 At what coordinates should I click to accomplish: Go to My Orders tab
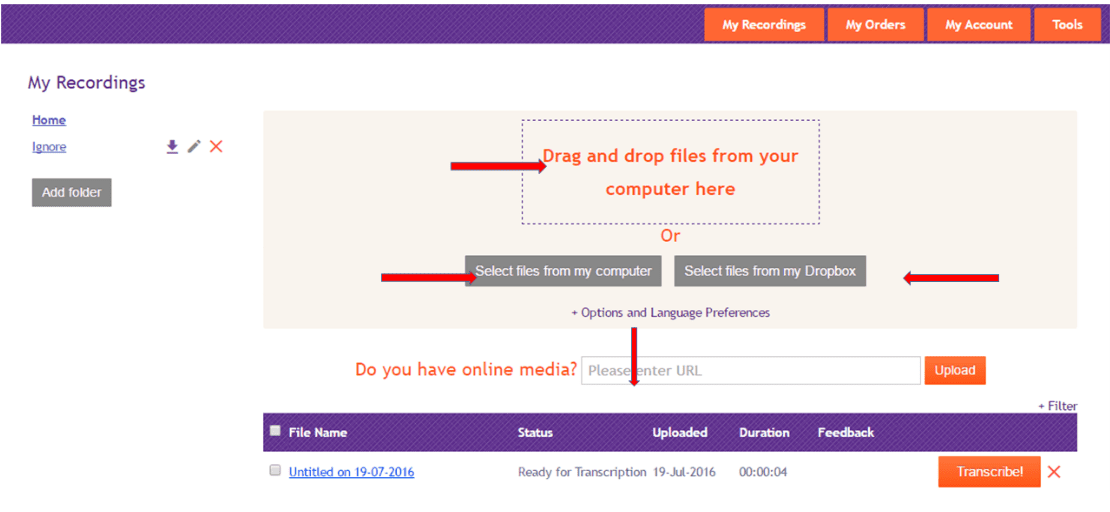tap(875, 25)
